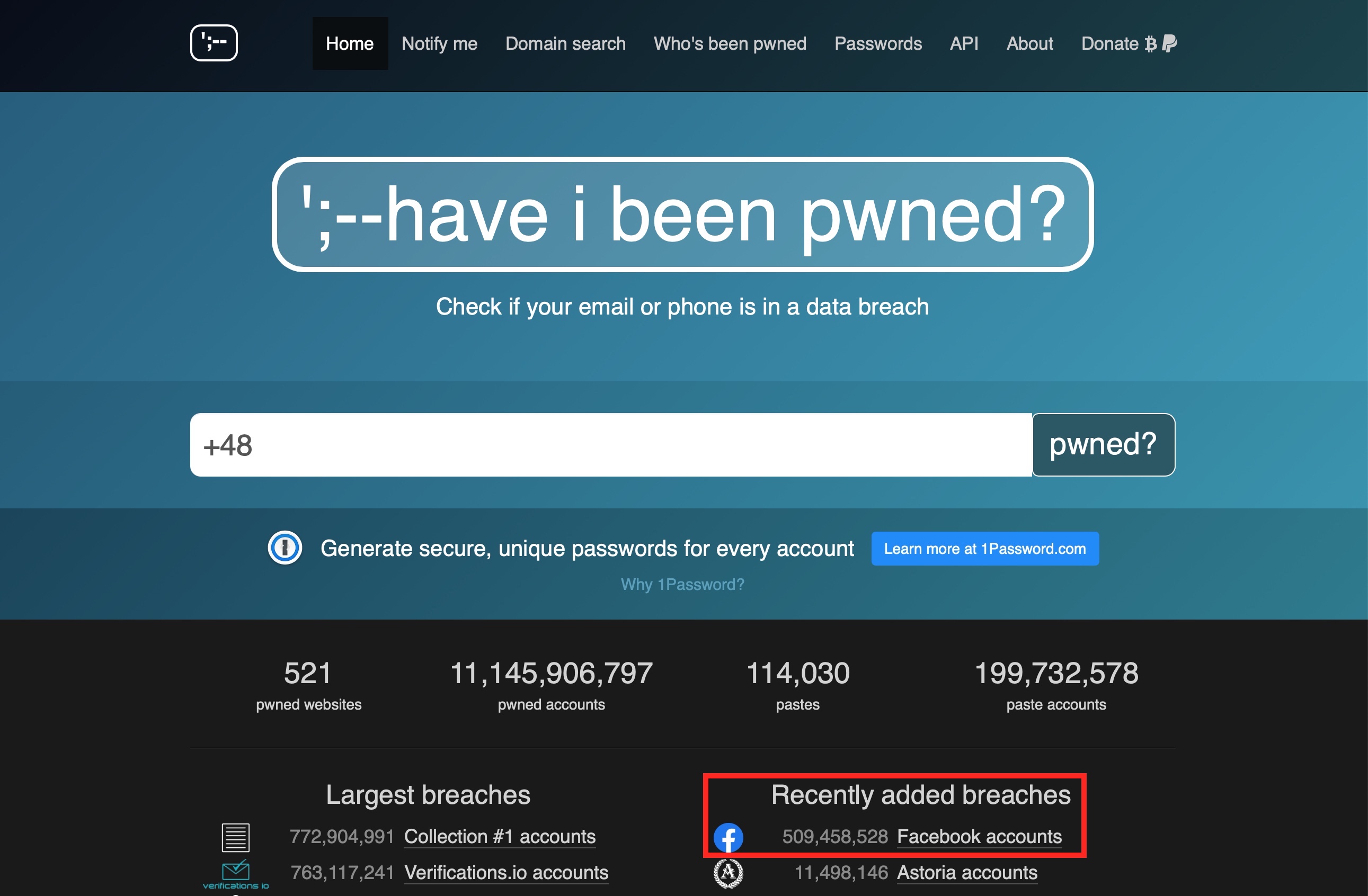Viewport: 1368px width, 896px height.
Task: Open Facebook accounts breach link
Action: (x=979, y=837)
